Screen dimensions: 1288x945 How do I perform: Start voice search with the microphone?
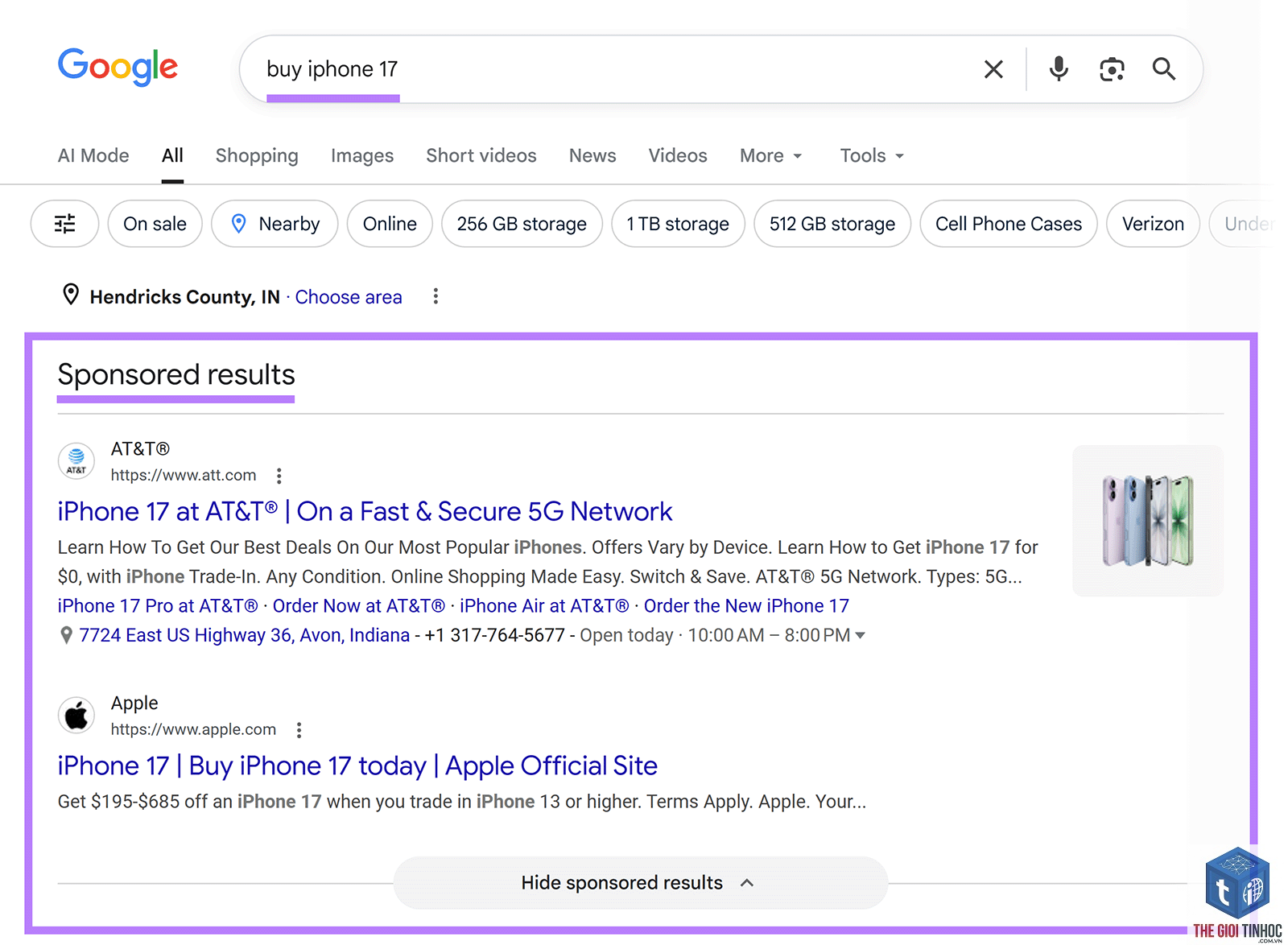pyautogui.click(x=1059, y=69)
